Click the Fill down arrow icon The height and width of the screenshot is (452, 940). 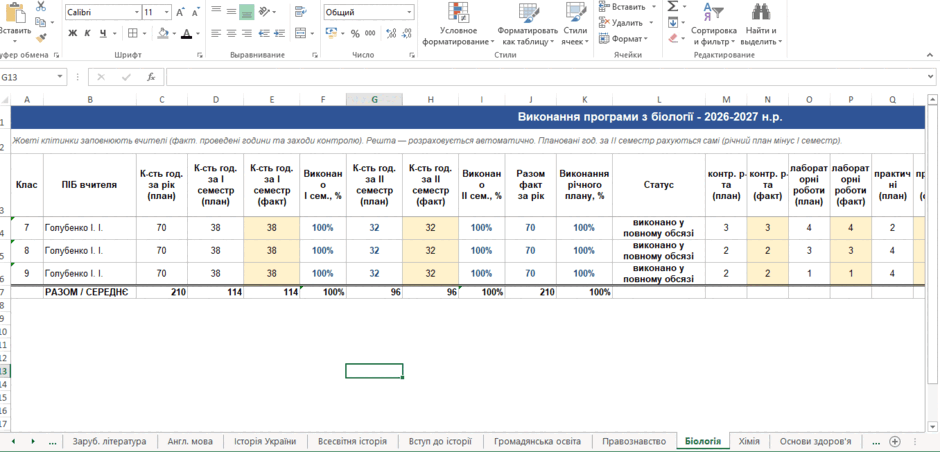[x=673, y=23]
